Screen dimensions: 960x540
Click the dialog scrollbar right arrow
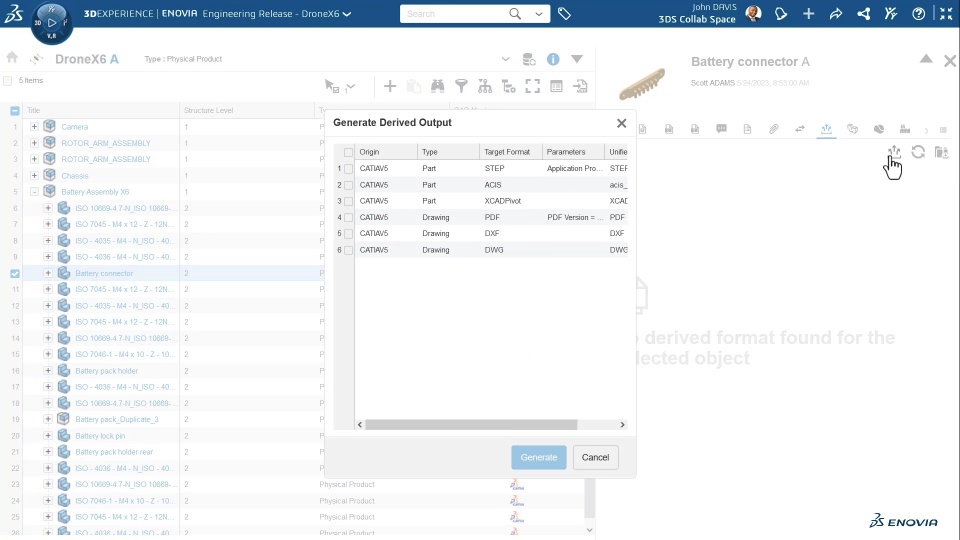(622, 424)
